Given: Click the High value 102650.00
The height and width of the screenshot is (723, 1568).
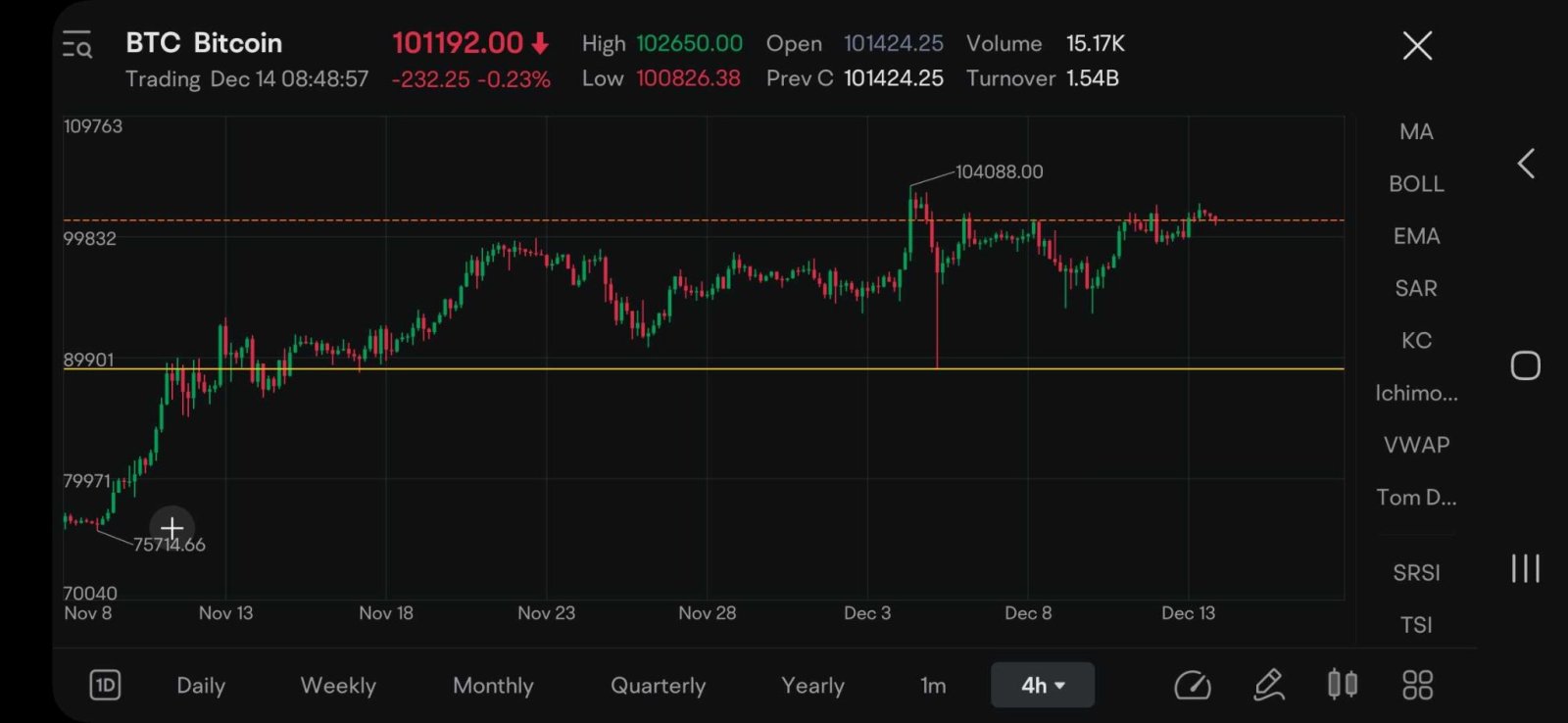Looking at the screenshot, I should click(689, 43).
